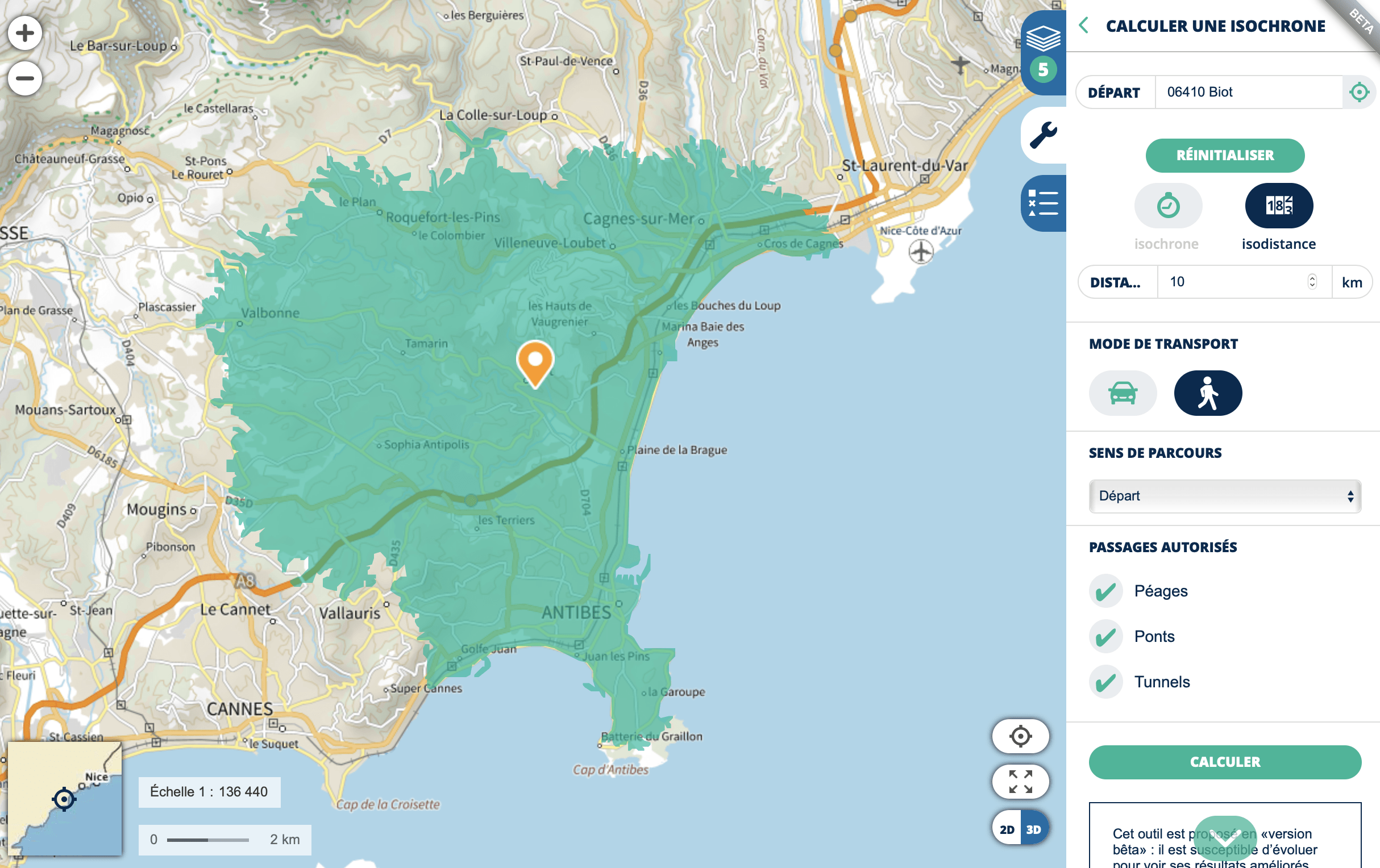1380x868 pixels.
Task: Open the wrench tools panel
Action: pos(1042,135)
